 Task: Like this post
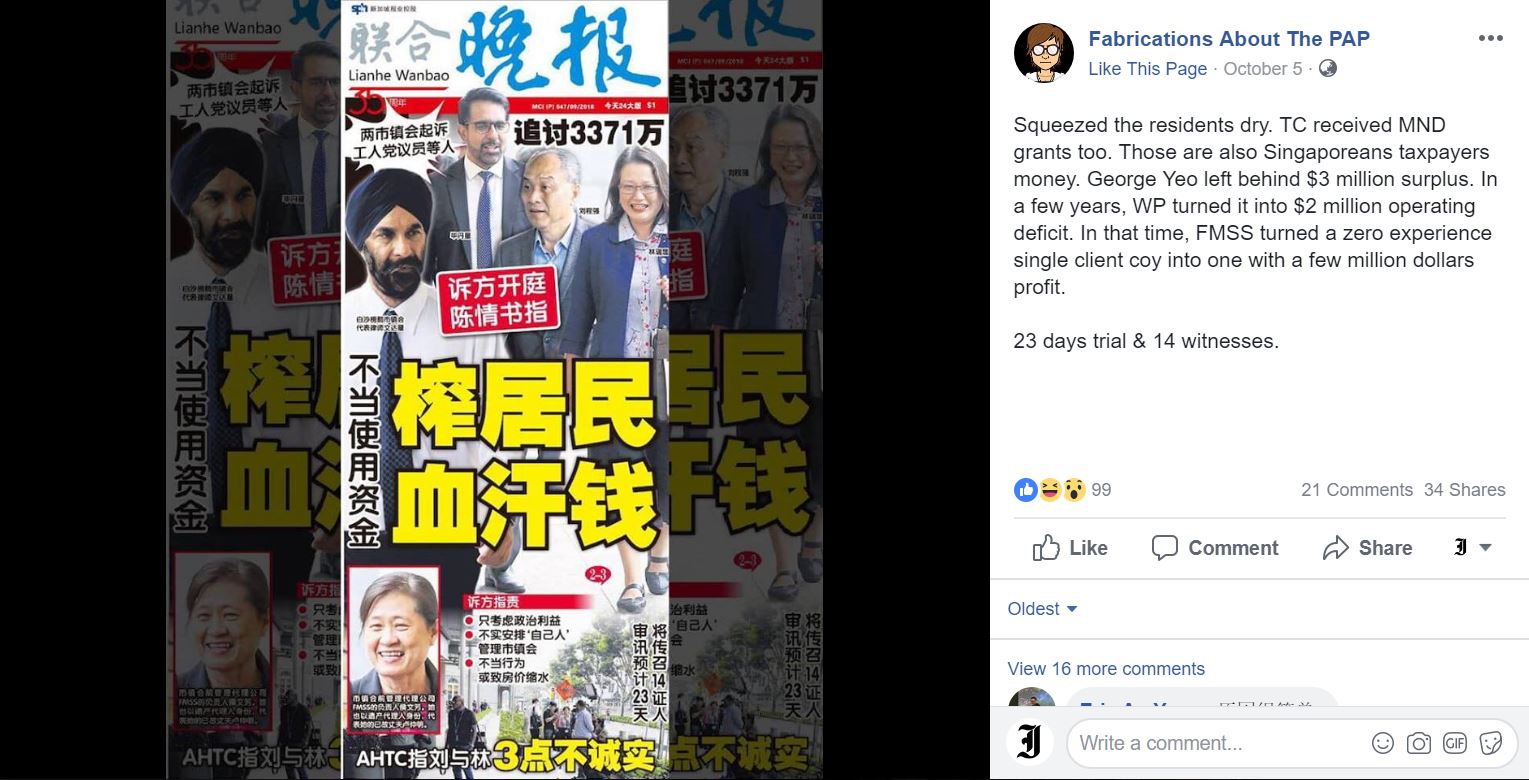pos(1071,548)
